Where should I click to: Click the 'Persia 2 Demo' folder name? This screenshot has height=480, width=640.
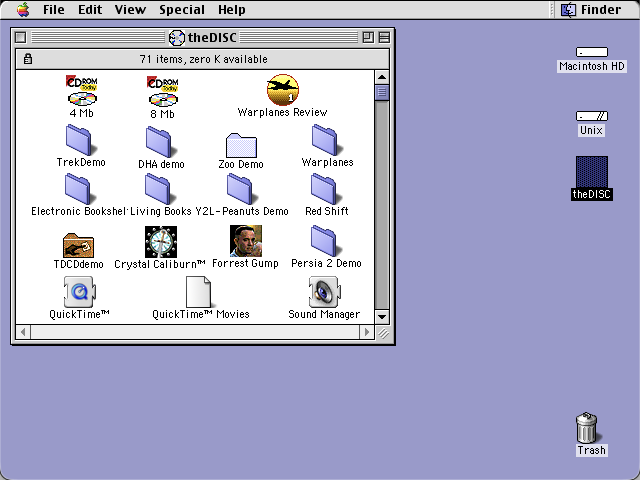(326, 263)
